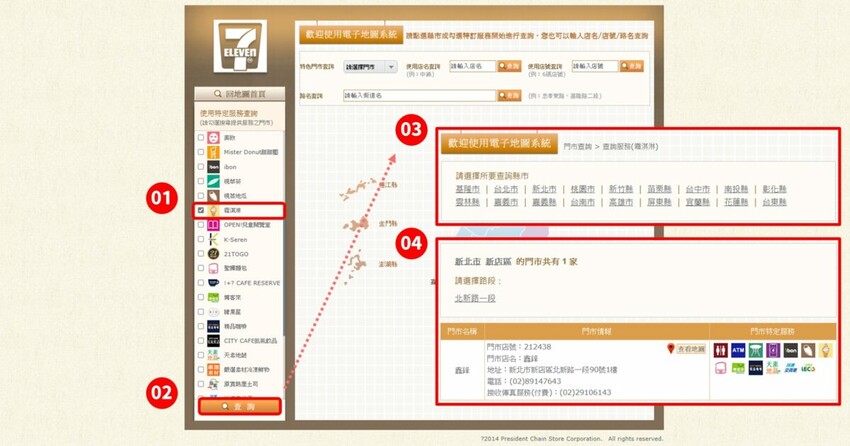Click the 21TOGO icon in service list
Viewport: 850px width, 446px height.
[214, 254]
